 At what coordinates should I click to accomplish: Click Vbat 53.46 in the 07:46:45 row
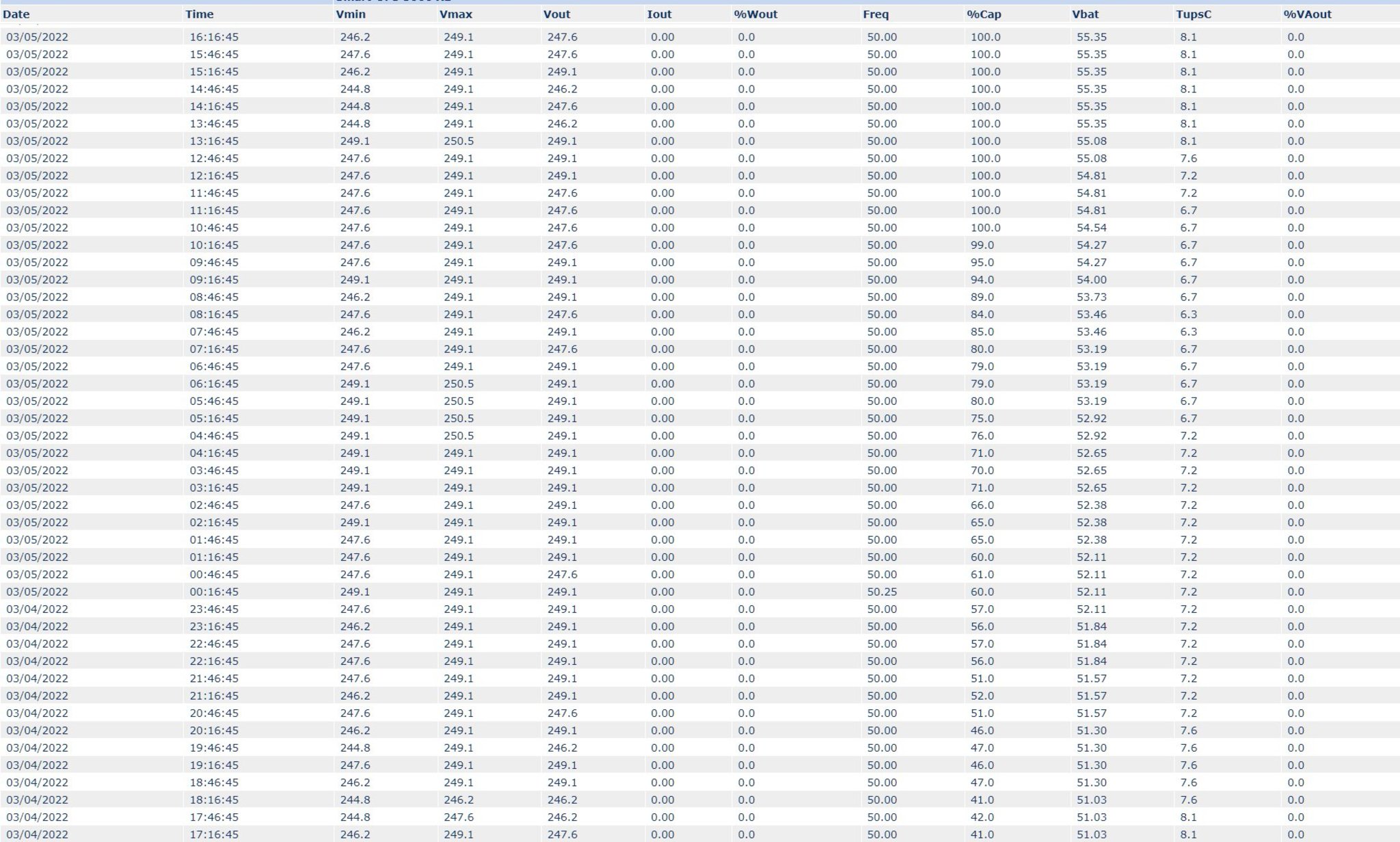coord(1092,332)
